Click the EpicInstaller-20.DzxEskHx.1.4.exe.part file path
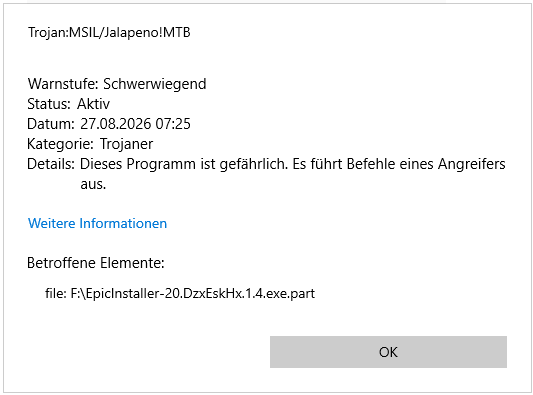This screenshot has width=533, height=395. pyautogui.click(x=193, y=293)
